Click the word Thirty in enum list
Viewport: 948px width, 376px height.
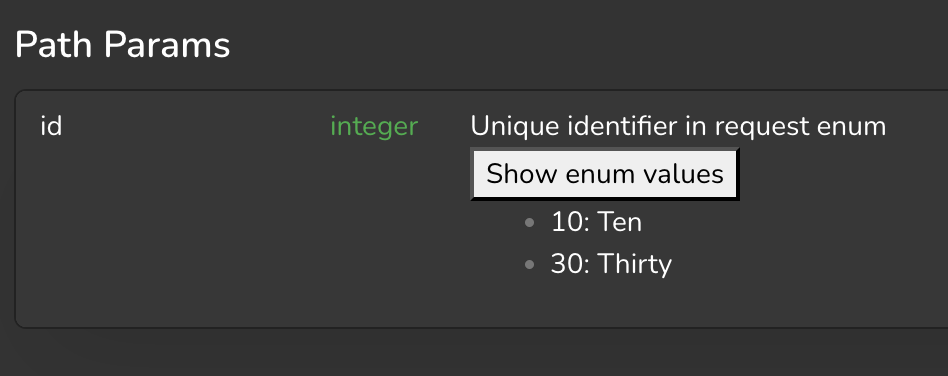(635, 265)
